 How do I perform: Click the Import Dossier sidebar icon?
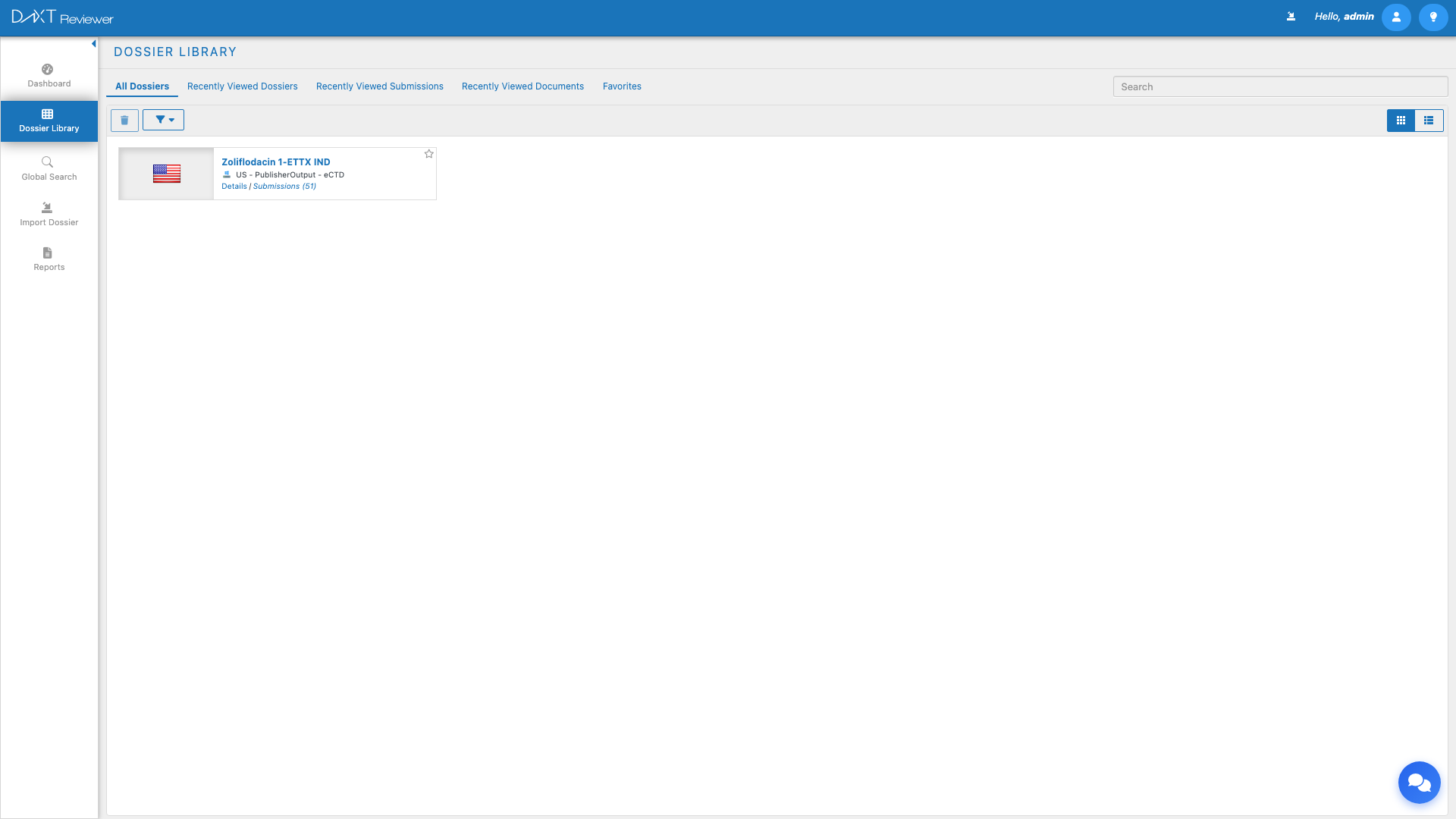point(49,214)
